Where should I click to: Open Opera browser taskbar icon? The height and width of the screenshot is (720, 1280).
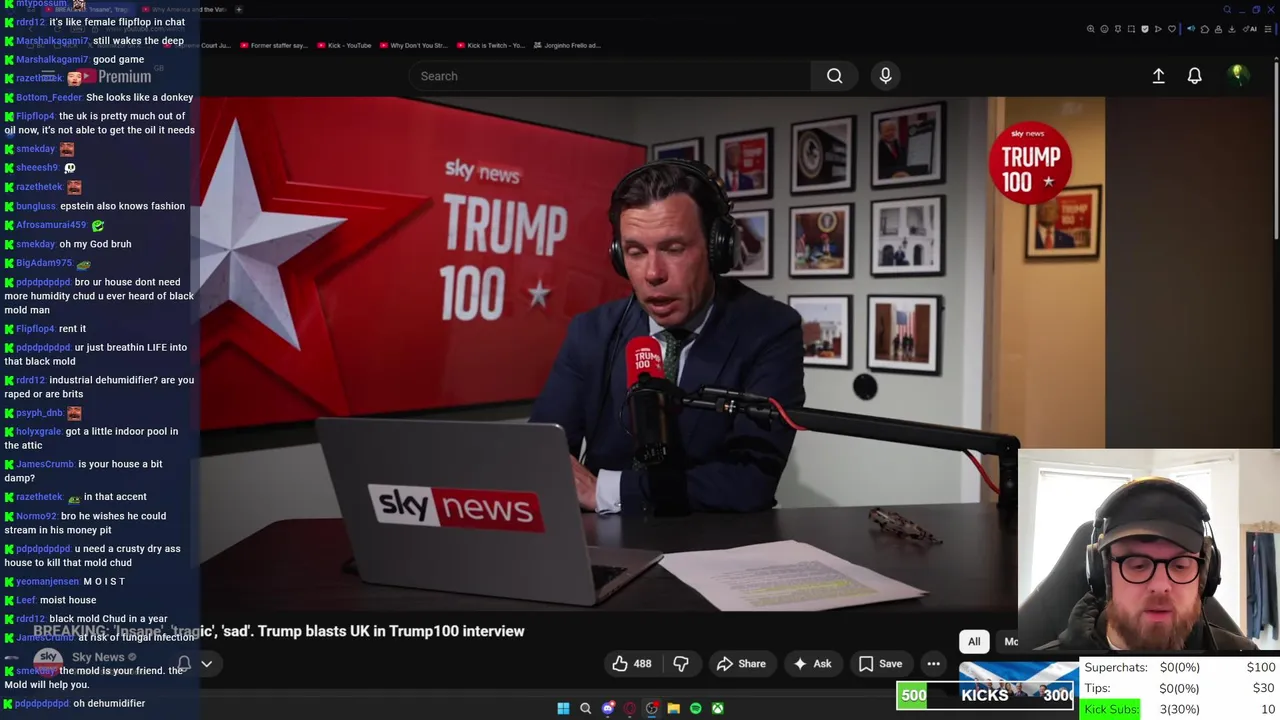(x=630, y=709)
